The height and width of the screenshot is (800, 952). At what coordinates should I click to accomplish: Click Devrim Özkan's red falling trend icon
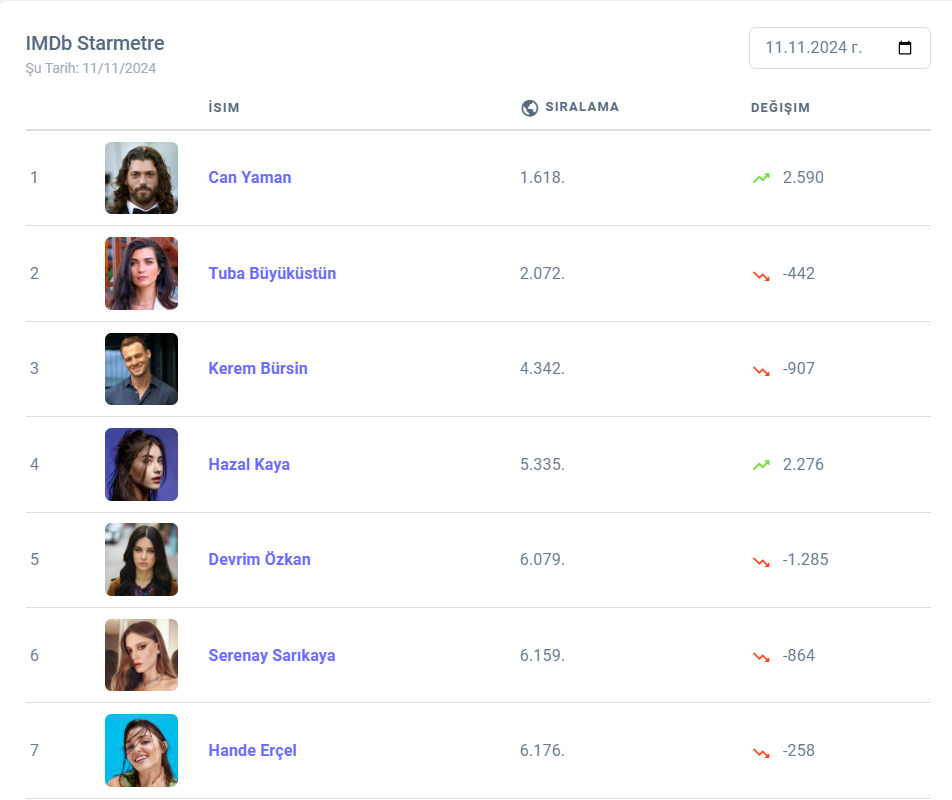pyautogui.click(x=762, y=560)
